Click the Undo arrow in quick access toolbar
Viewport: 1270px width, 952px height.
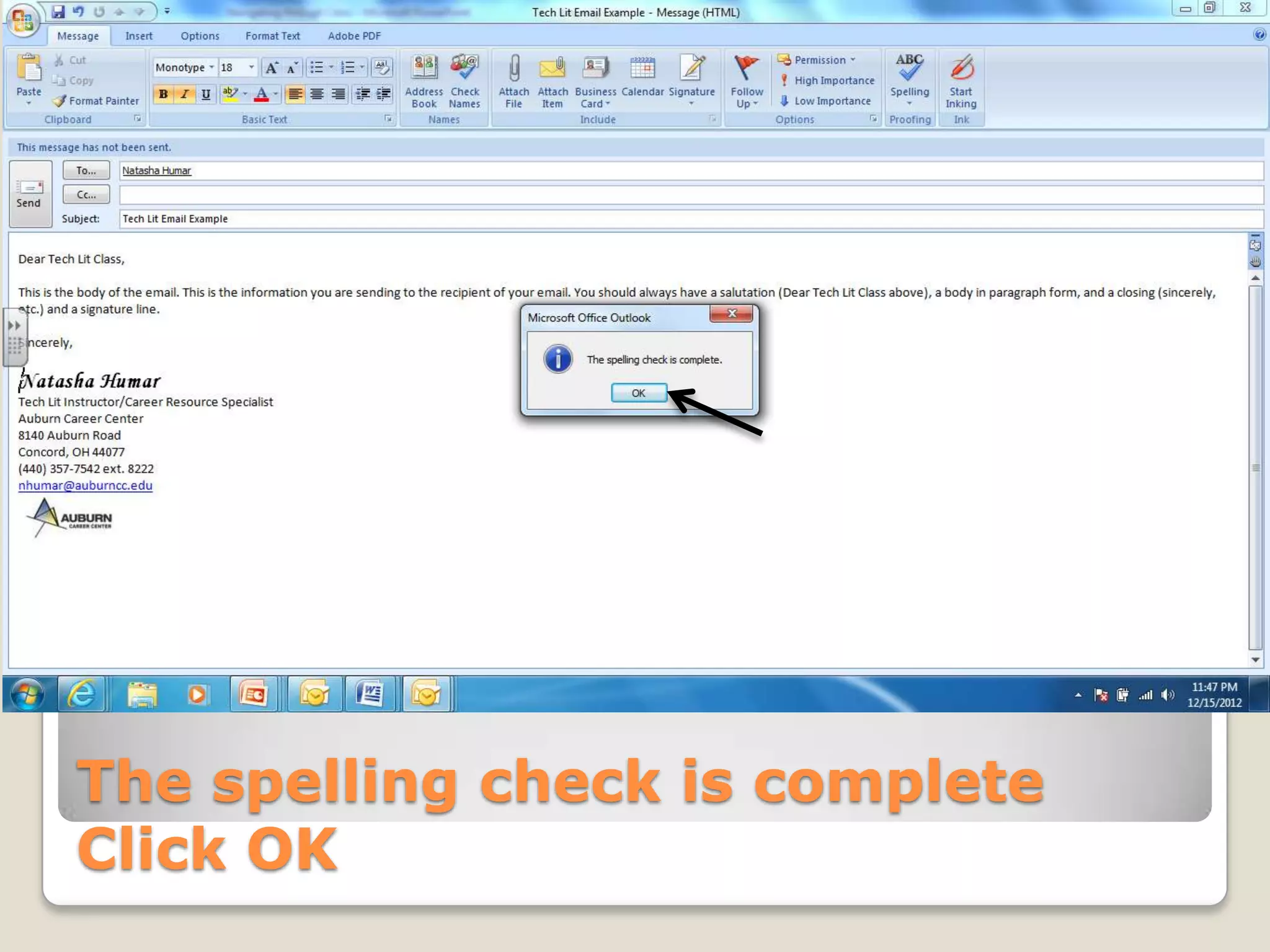tap(78, 11)
